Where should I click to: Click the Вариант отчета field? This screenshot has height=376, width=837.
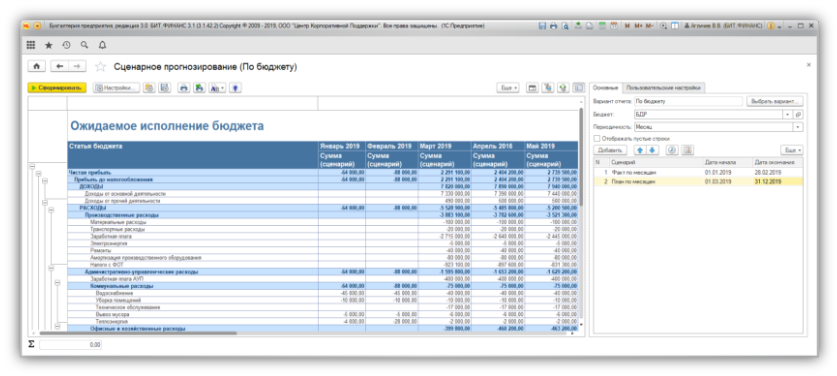[688, 101]
